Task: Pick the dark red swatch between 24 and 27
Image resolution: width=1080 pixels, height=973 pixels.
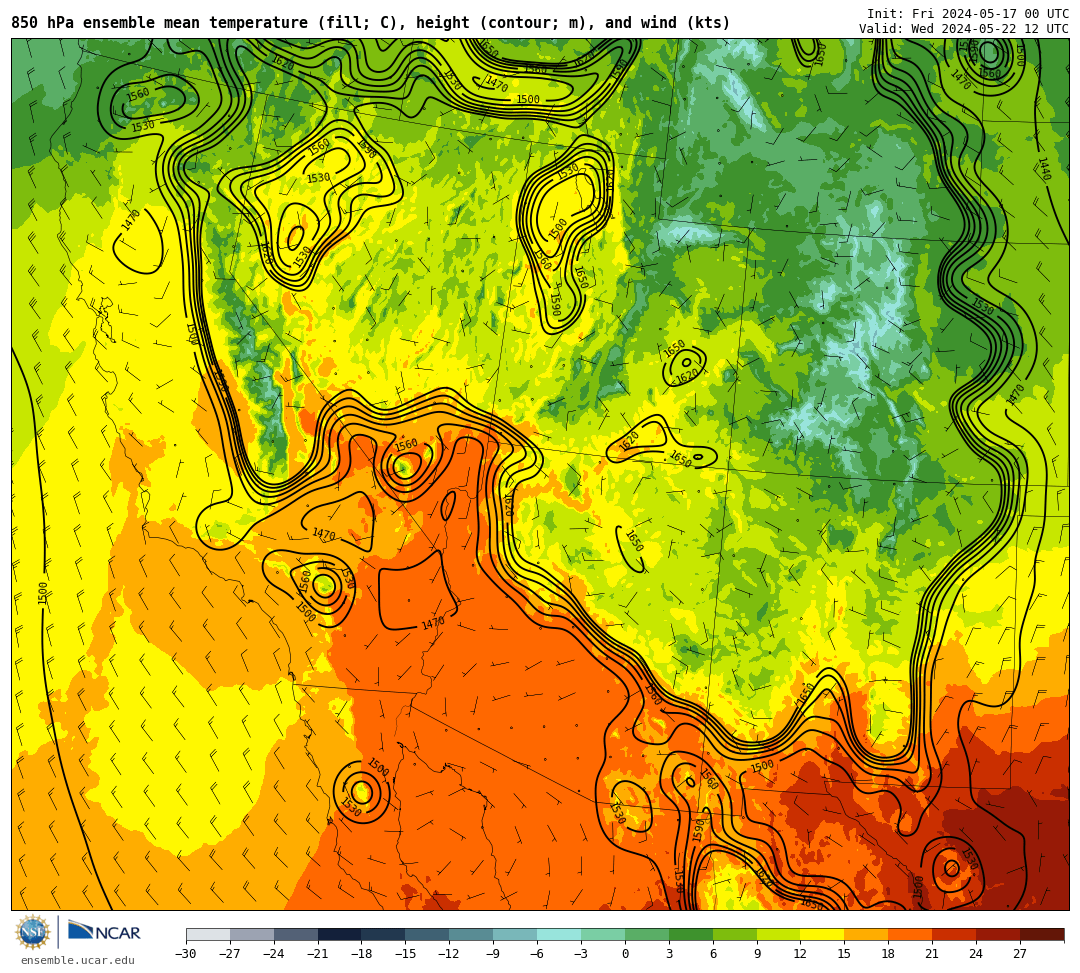Action: coord(998,934)
